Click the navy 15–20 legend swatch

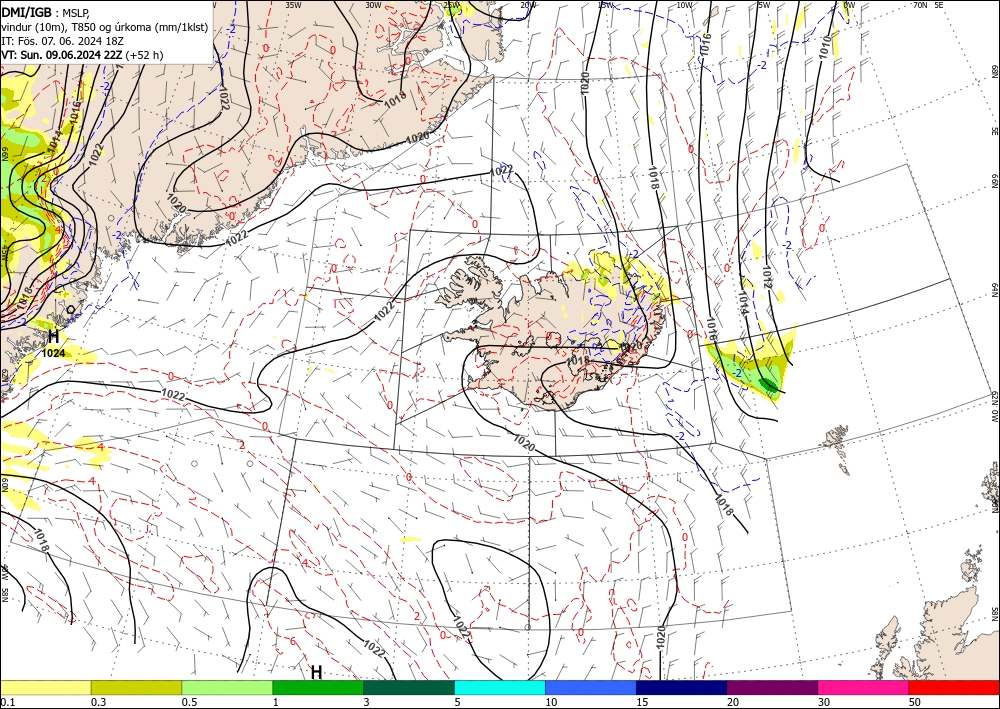682,687
